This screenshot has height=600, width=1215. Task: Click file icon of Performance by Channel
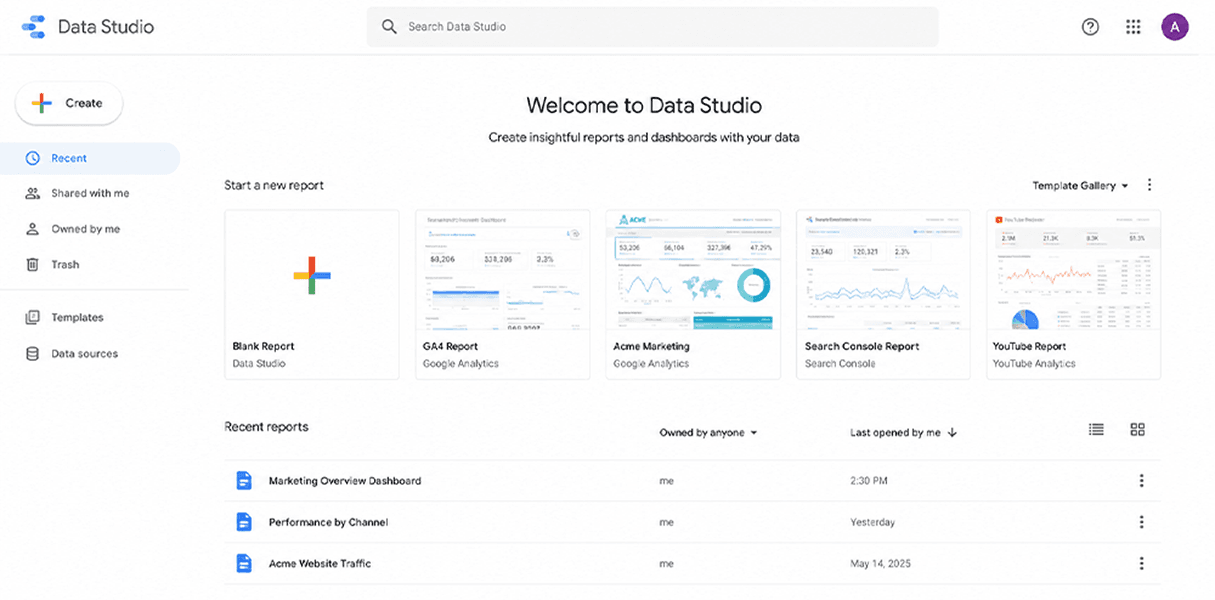point(243,522)
